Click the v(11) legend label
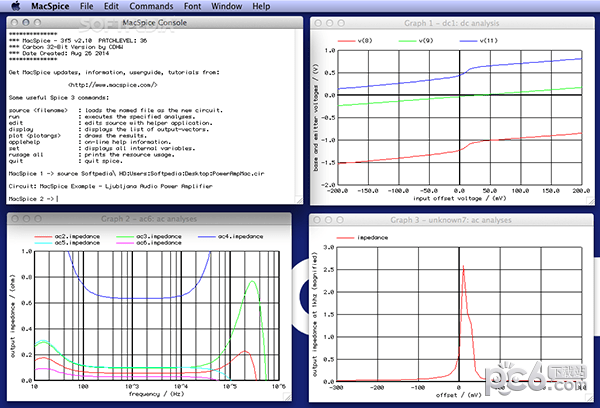Viewport: 600px width, 408px height. pos(489,41)
